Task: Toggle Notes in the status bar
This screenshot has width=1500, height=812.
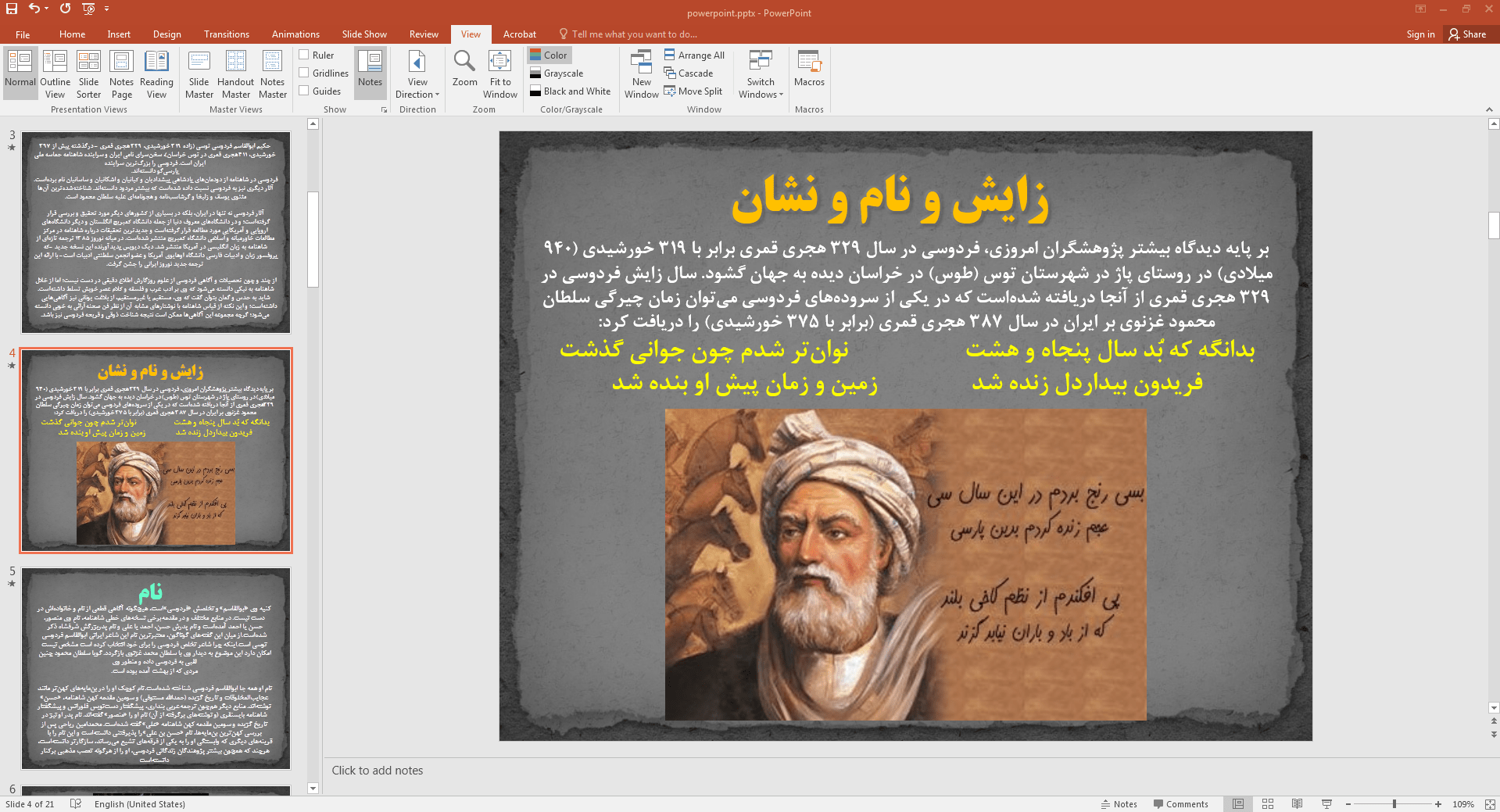Action: pyautogui.click(x=1119, y=803)
